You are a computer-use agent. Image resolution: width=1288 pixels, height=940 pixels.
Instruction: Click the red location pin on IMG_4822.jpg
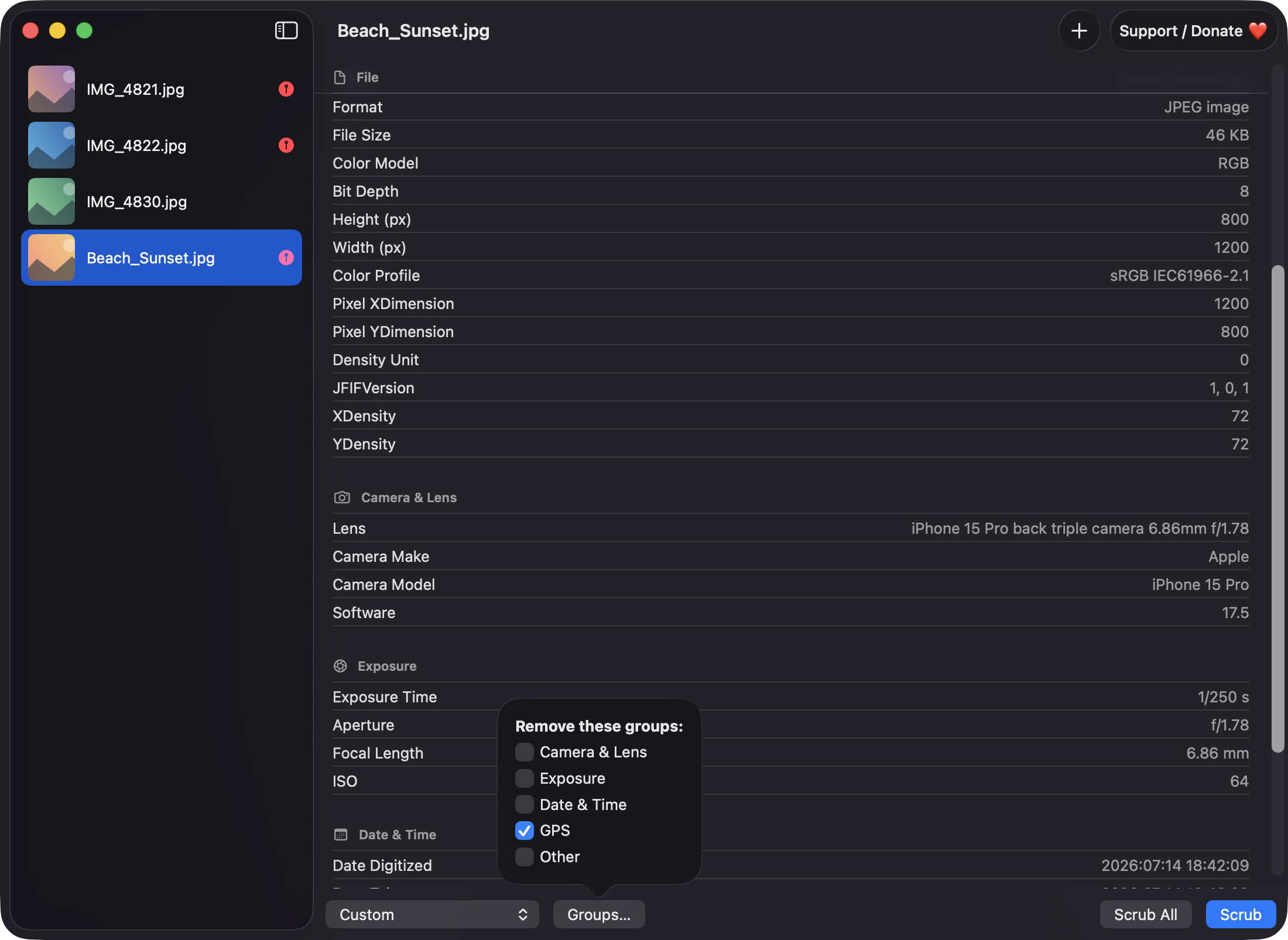[286, 145]
